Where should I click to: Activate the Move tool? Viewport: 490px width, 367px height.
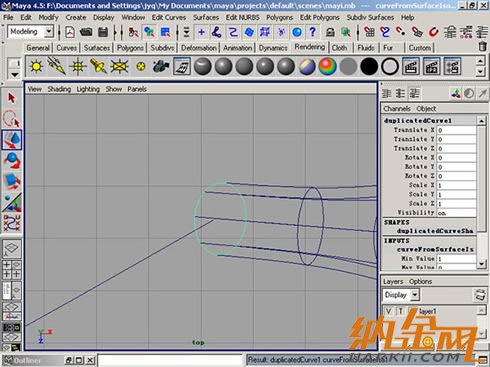12,140
